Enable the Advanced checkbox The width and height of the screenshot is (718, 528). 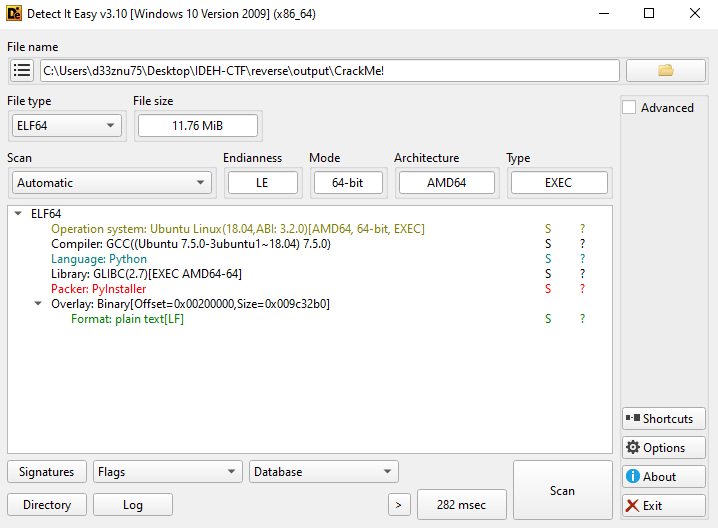click(x=629, y=108)
